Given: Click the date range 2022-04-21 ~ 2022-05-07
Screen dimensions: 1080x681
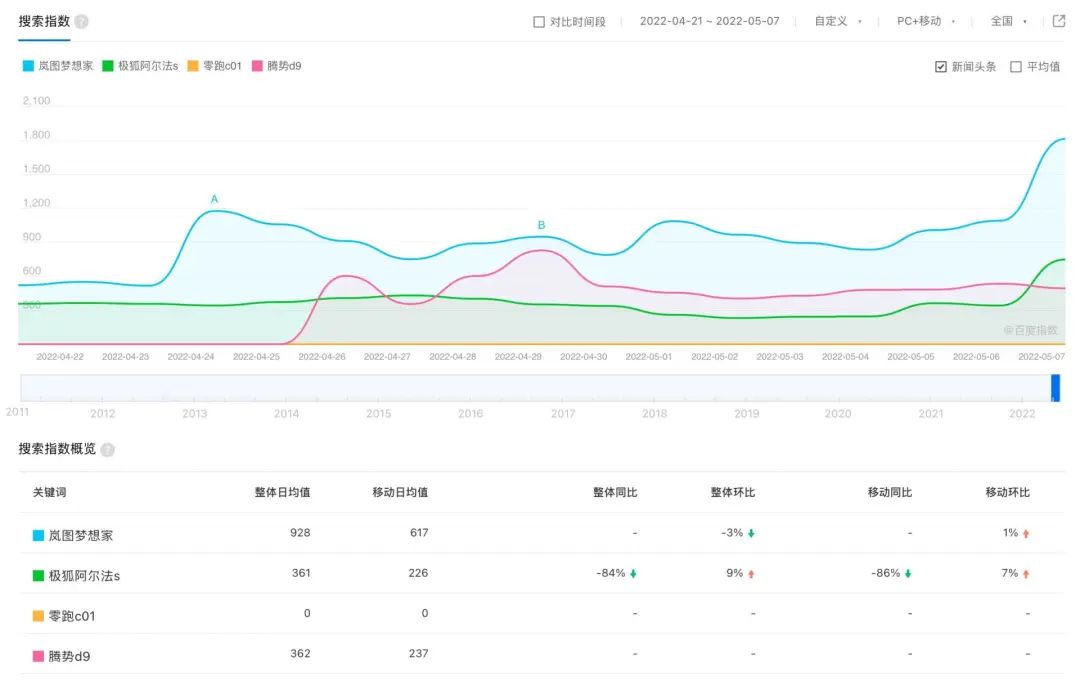Looking at the screenshot, I should coord(709,21).
